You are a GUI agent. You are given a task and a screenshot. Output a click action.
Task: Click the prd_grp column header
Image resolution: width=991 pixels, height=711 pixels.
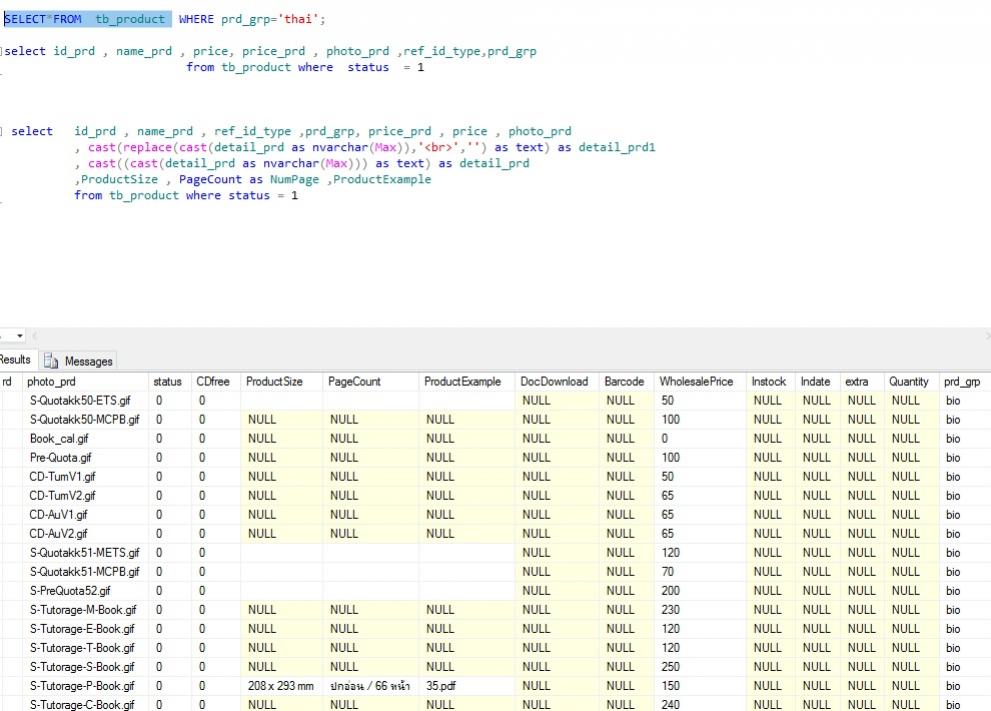961,381
